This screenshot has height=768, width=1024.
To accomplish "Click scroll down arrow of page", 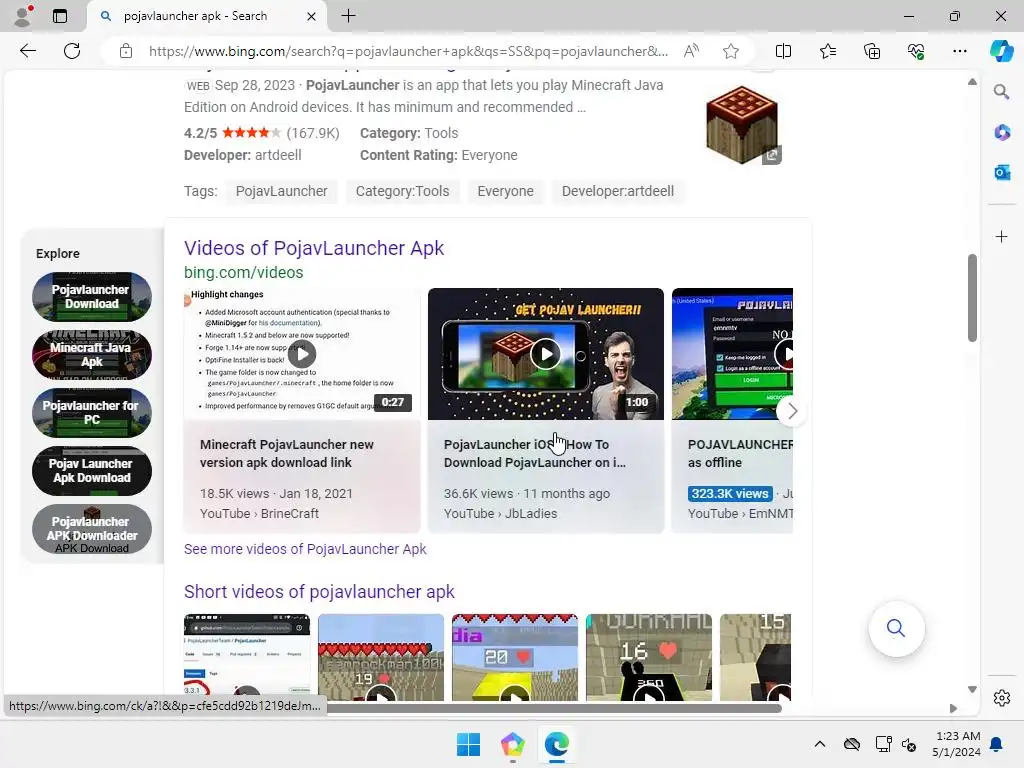I will pos(972,690).
